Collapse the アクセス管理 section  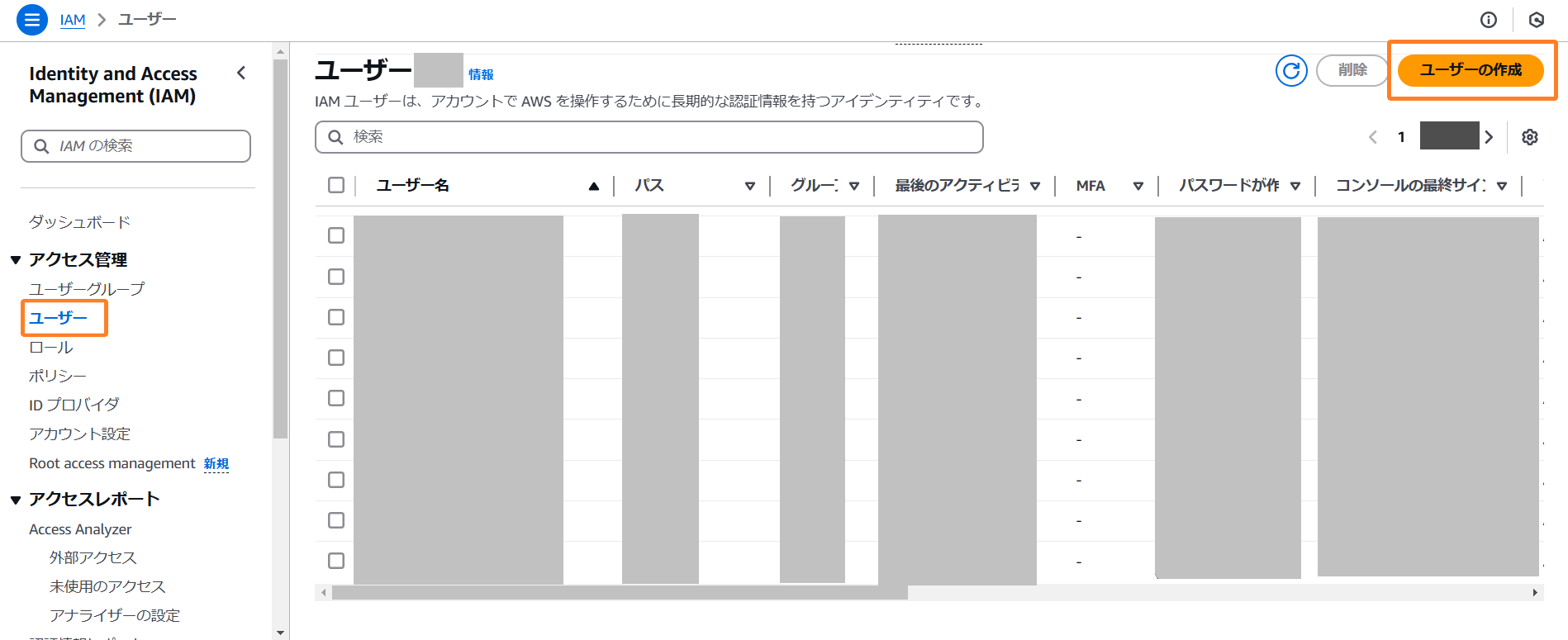[16, 260]
